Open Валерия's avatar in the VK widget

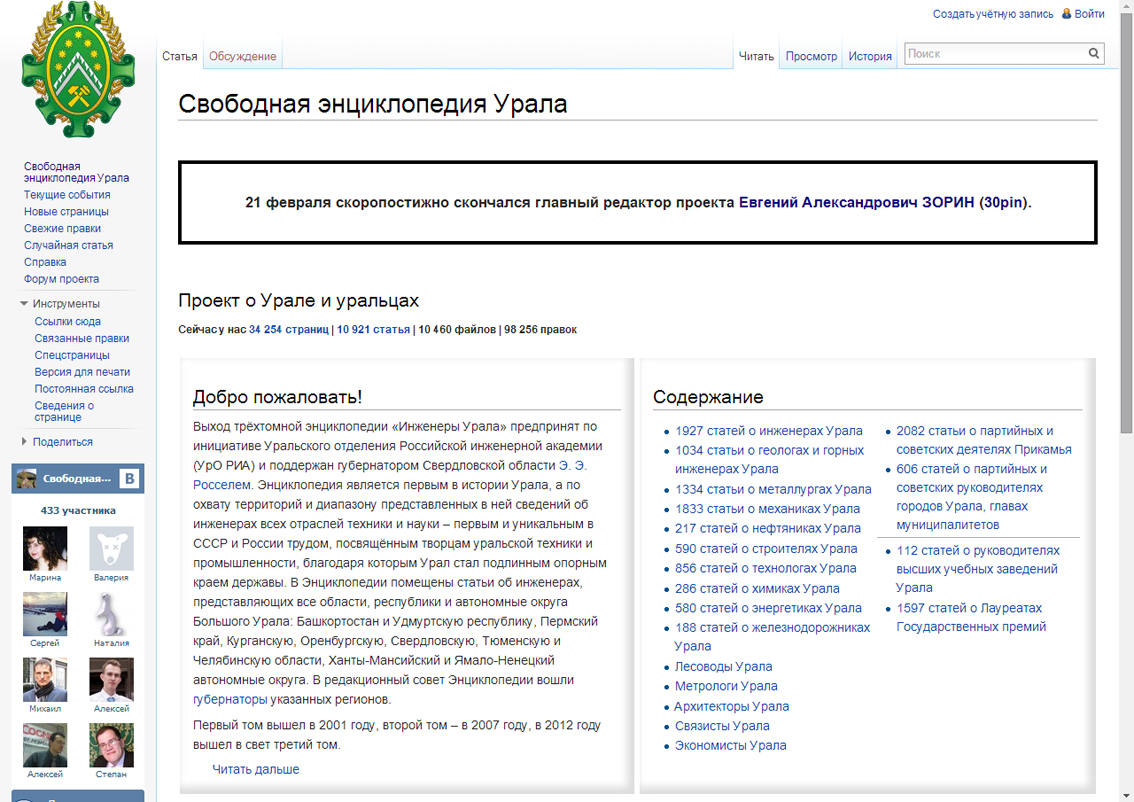[x=111, y=548]
